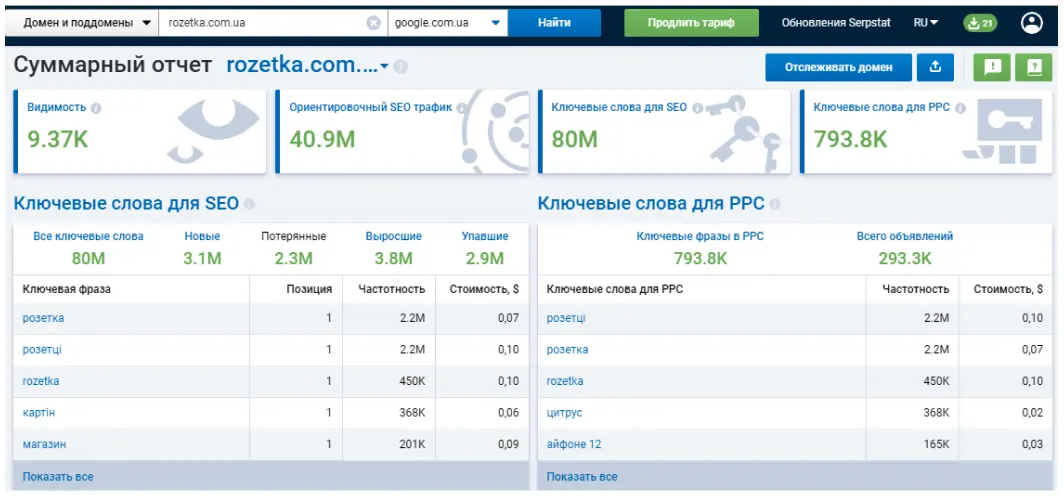Click info icon next to Видимость
This screenshot has height=496, width=1064.
tap(96, 108)
